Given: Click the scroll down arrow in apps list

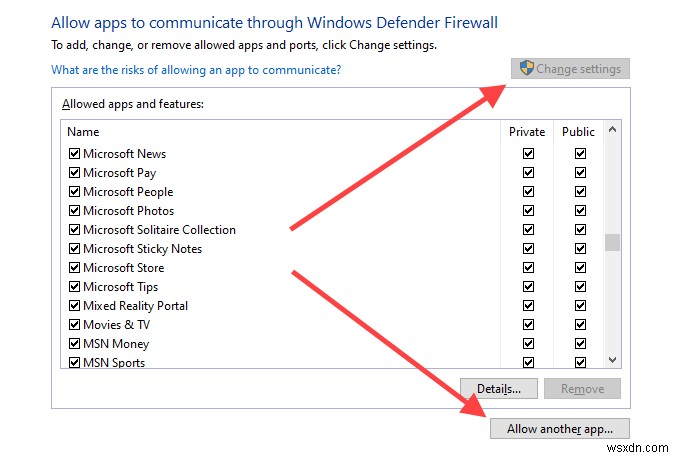Looking at the screenshot, I should tap(612, 360).
